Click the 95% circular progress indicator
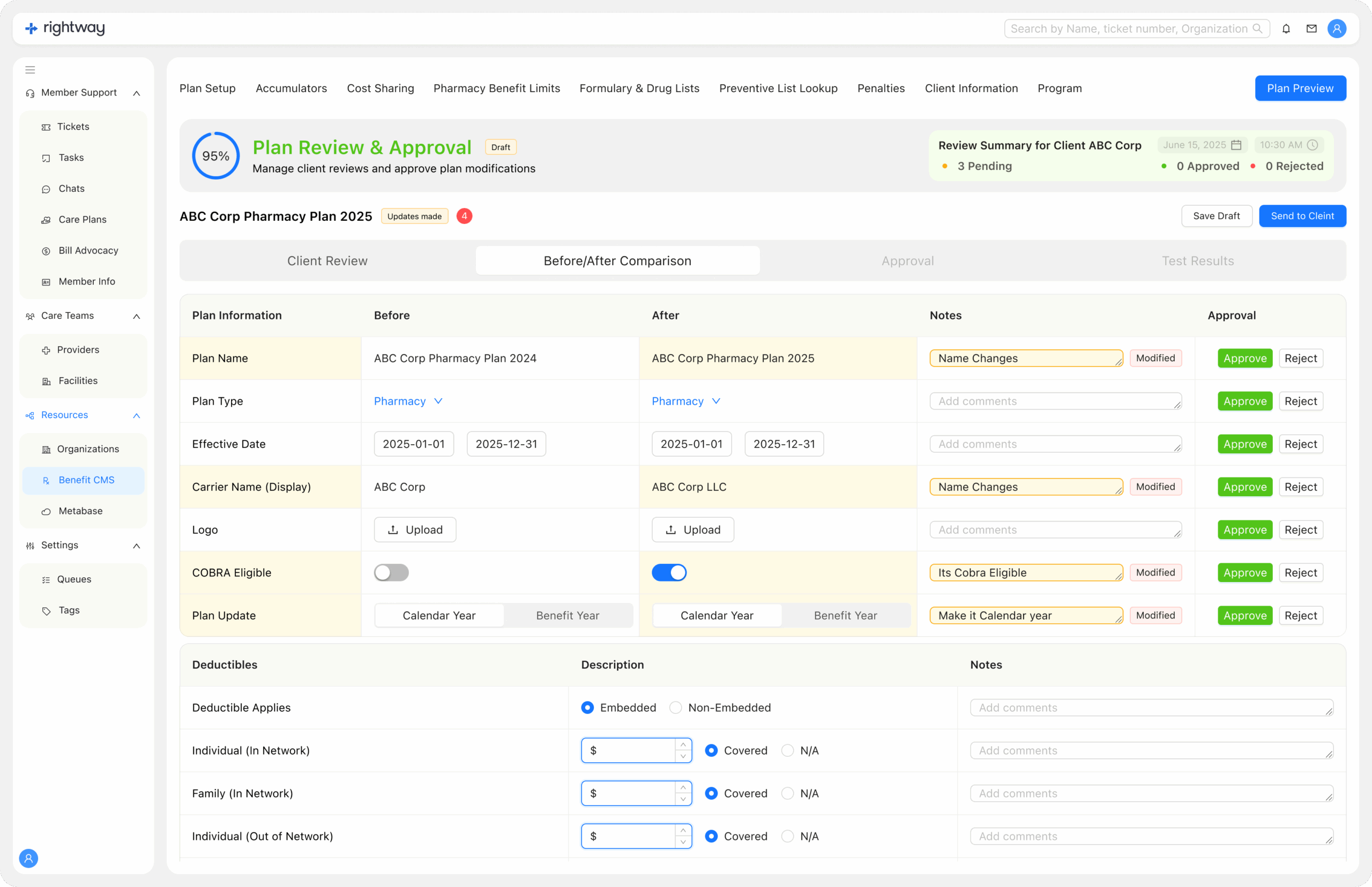The image size is (1372, 887). 216,156
